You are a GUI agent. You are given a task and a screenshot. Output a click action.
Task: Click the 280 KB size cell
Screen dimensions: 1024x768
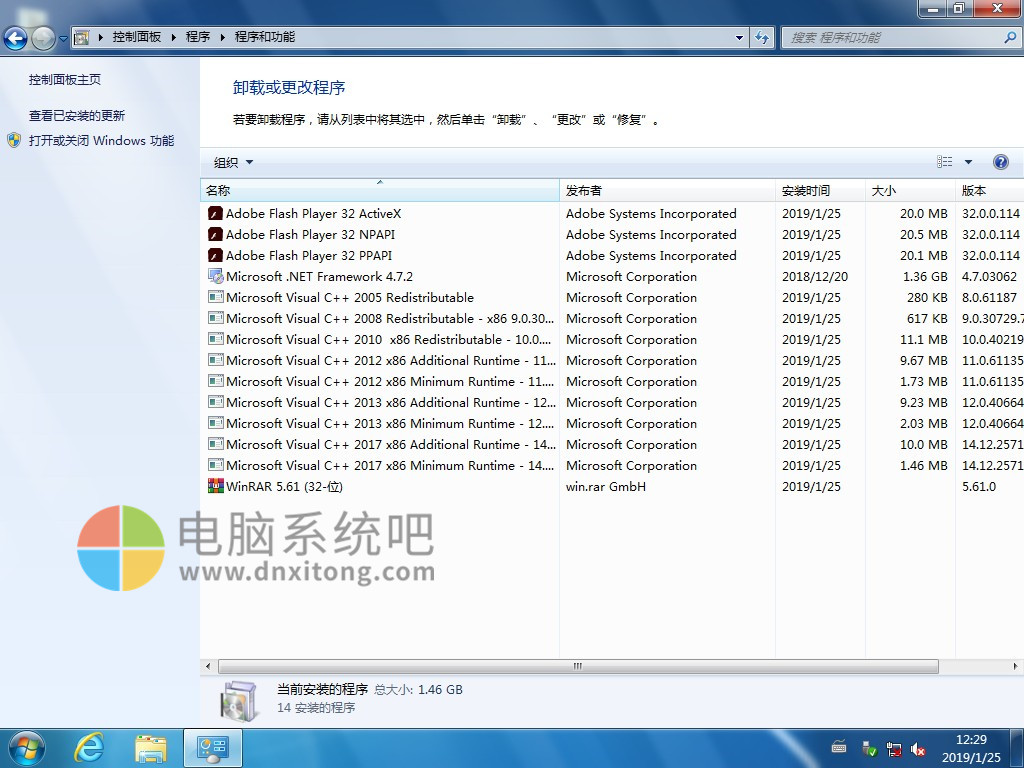click(927, 298)
